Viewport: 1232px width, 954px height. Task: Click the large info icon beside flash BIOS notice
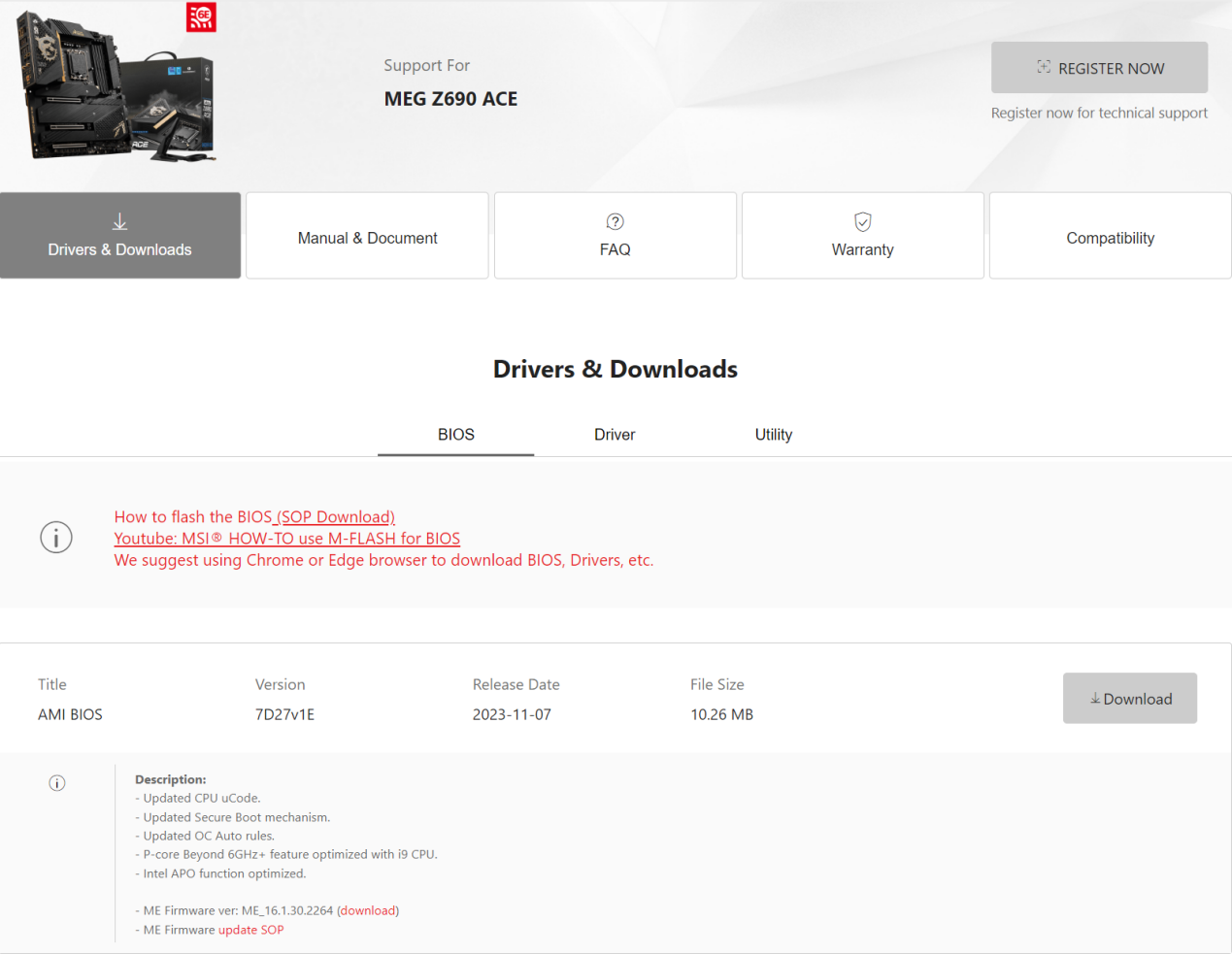click(56, 537)
